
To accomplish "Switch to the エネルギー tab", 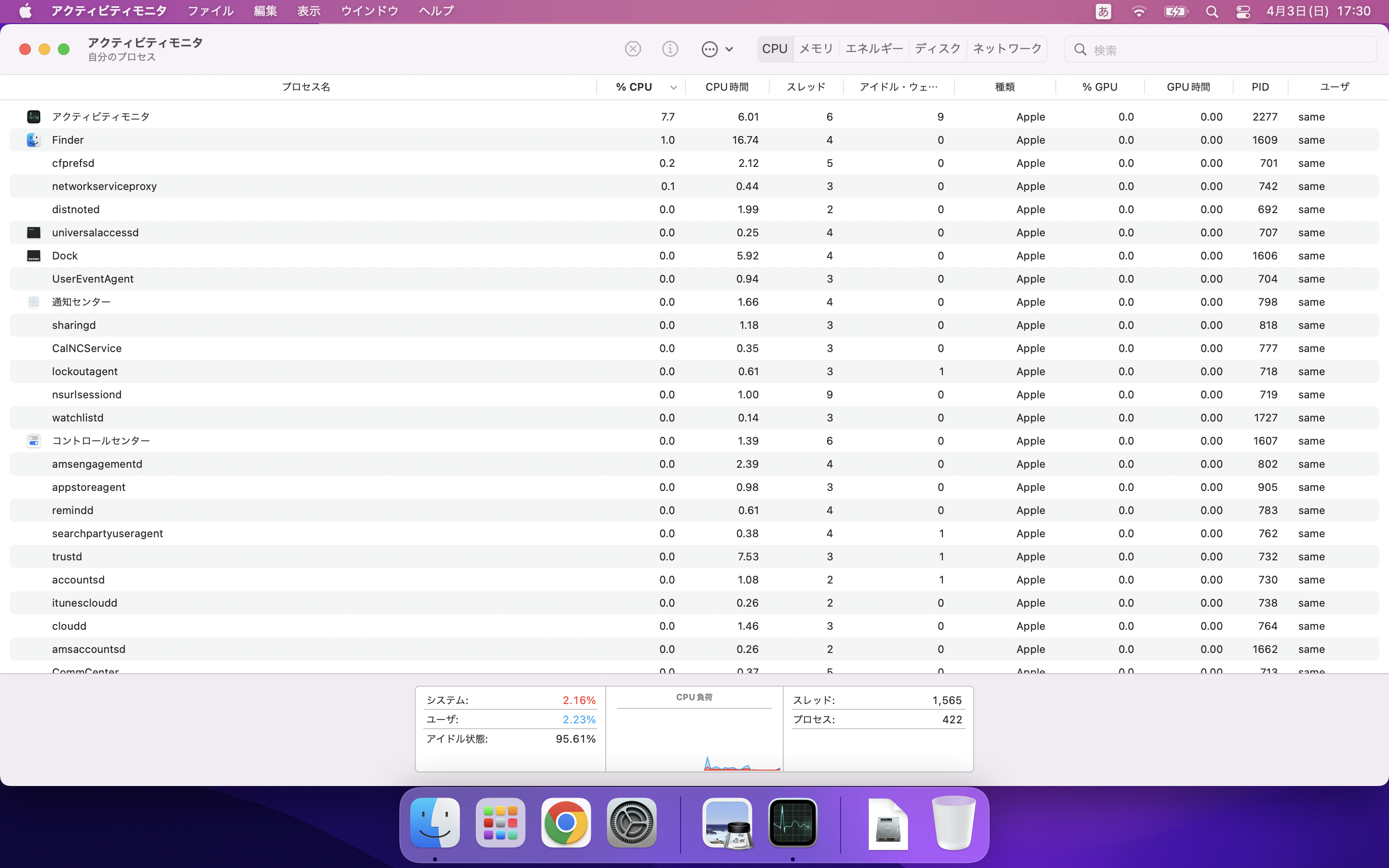I will [x=874, y=49].
